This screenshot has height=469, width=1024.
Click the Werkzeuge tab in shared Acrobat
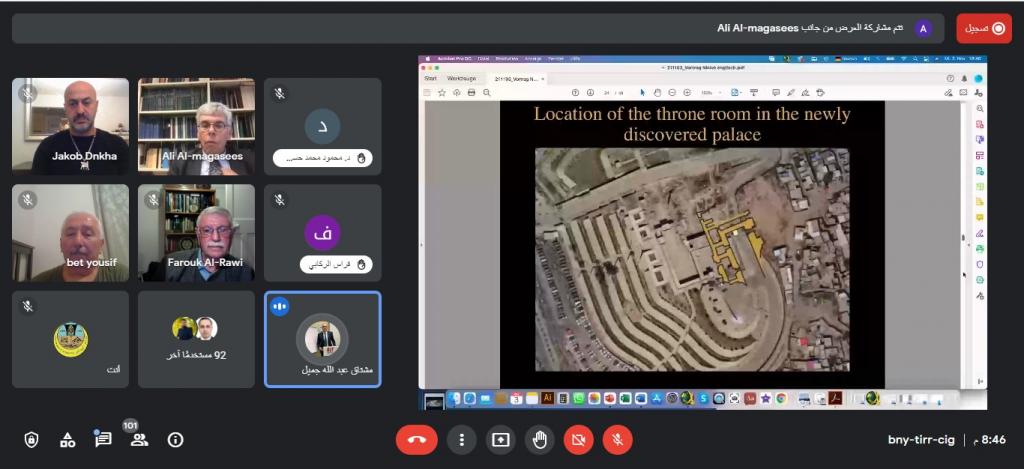pyautogui.click(x=461, y=78)
